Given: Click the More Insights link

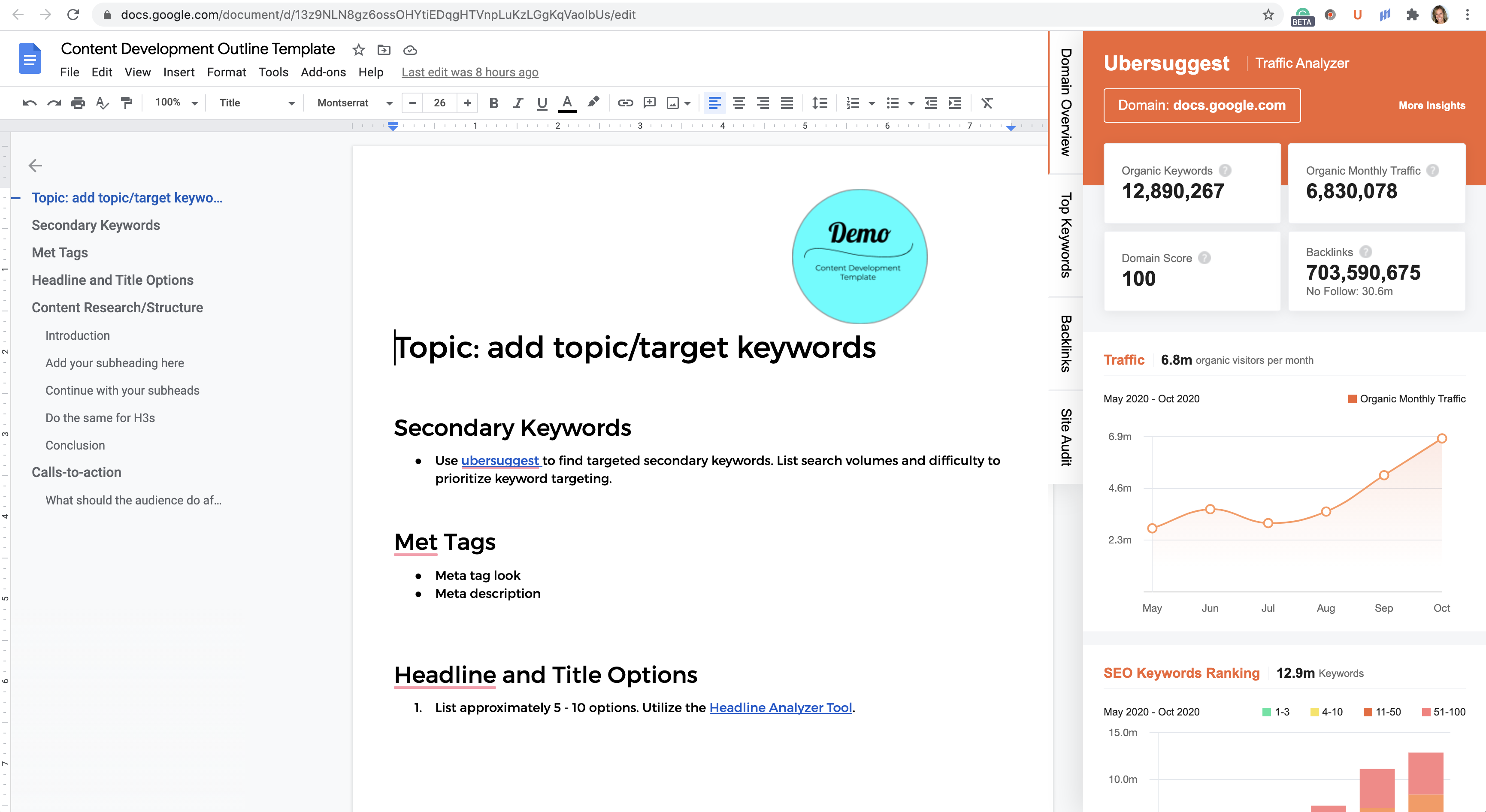Looking at the screenshot, I should pyautogui.click(x=1431, y=106).
